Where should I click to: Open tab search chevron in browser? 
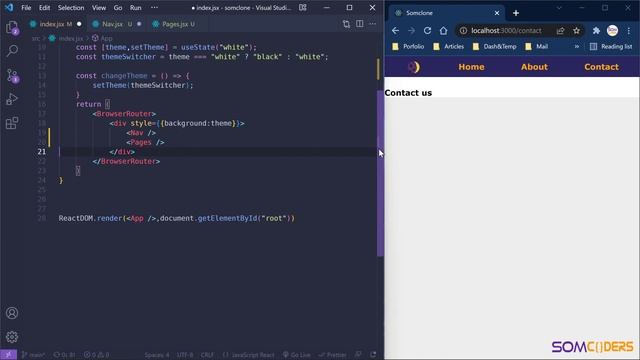click(559, 8)
